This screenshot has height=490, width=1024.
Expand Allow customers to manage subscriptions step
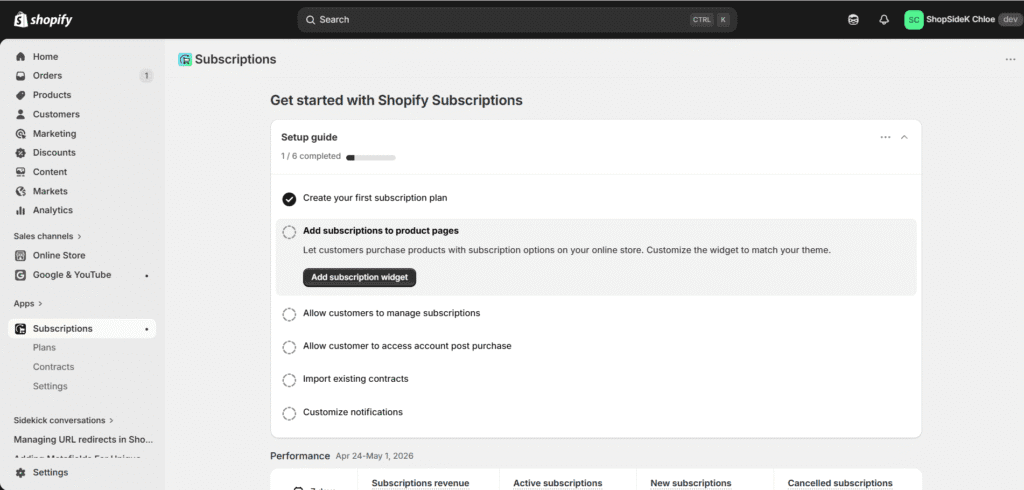tap(391, 313)
